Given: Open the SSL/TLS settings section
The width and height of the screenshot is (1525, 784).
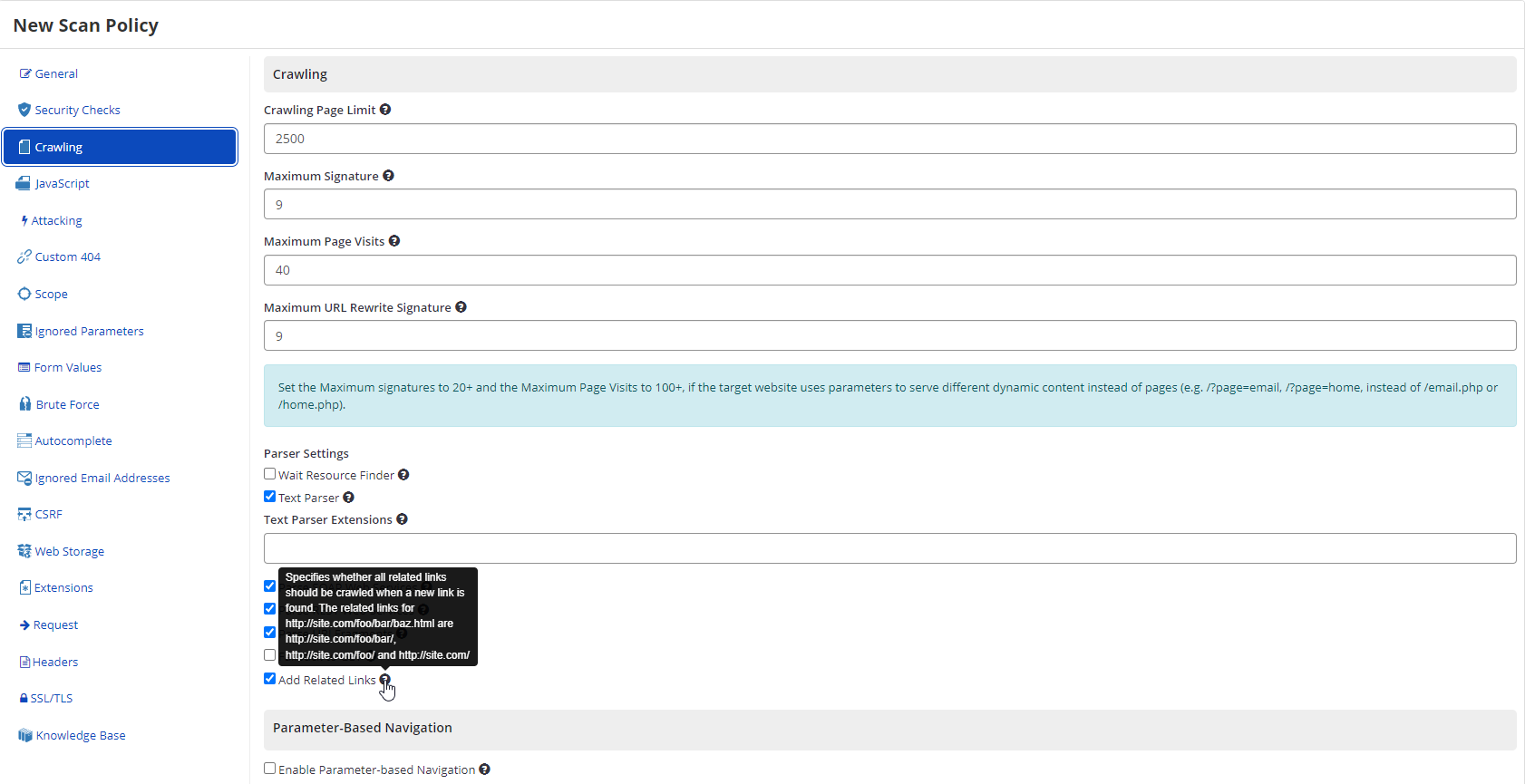Looking at the screenshot, I should pos(52,698).
